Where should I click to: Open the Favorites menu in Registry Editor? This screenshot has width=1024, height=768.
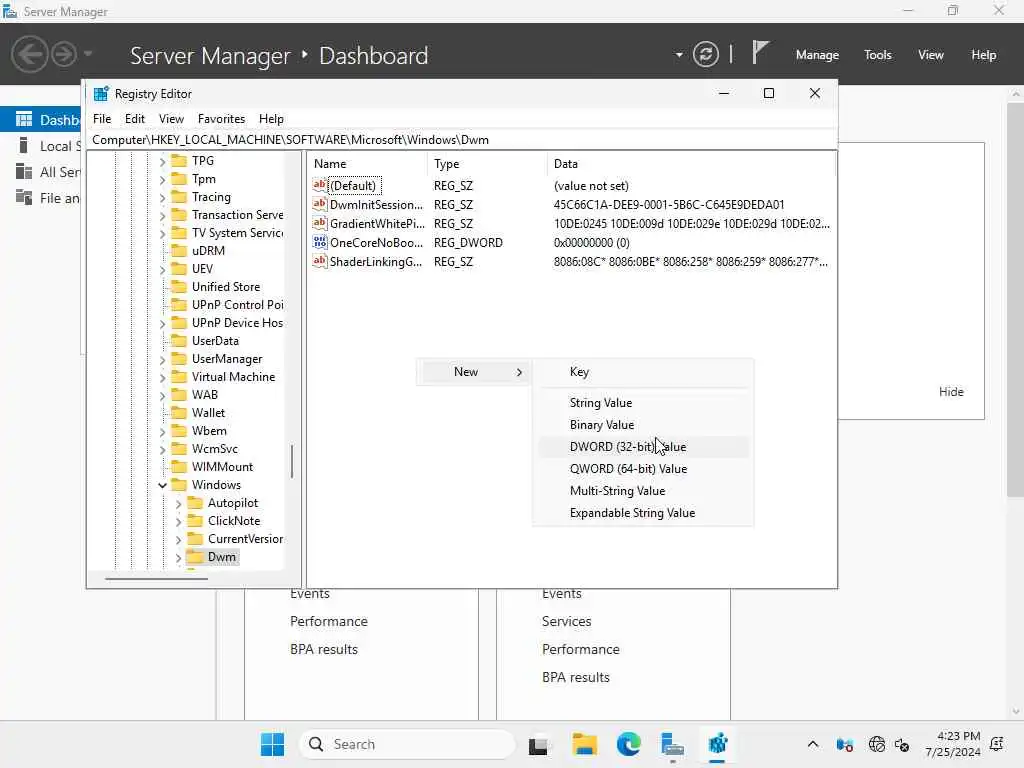pyautogui.click(x=221, y=119)
